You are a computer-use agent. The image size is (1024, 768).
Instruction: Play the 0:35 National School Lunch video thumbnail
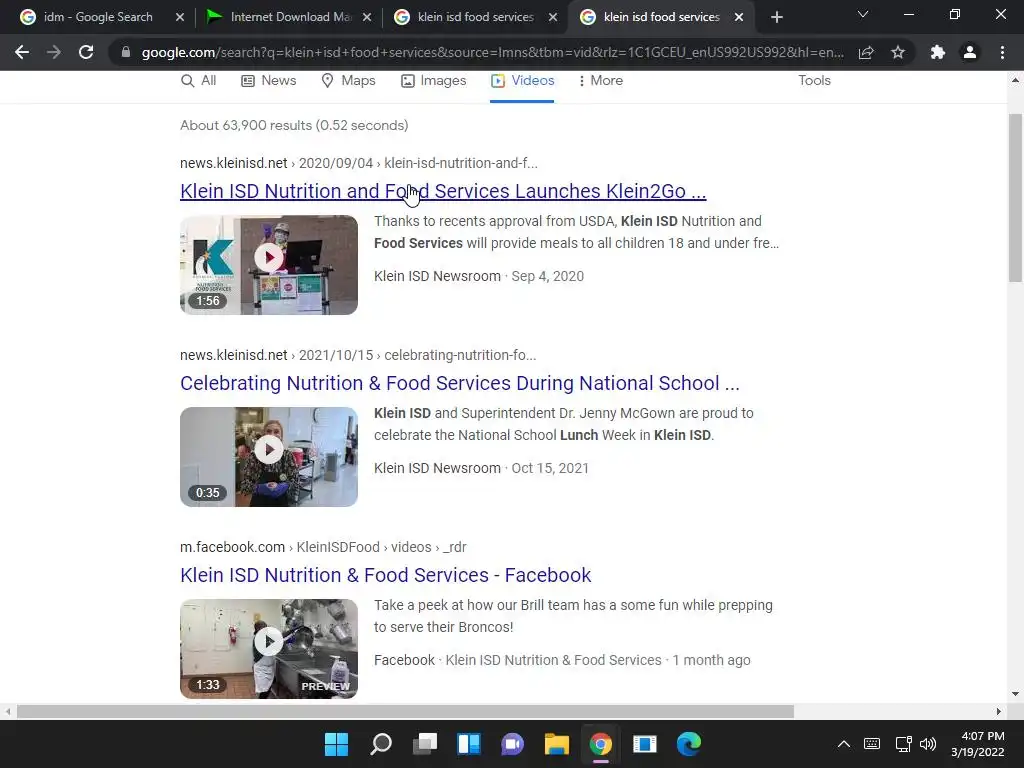[x=269, y=457]
